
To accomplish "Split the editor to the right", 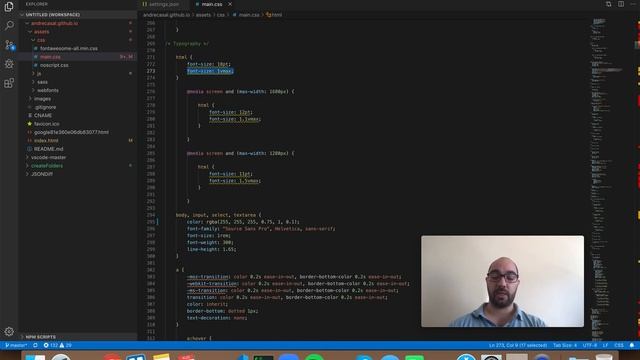I will (621, 4).
